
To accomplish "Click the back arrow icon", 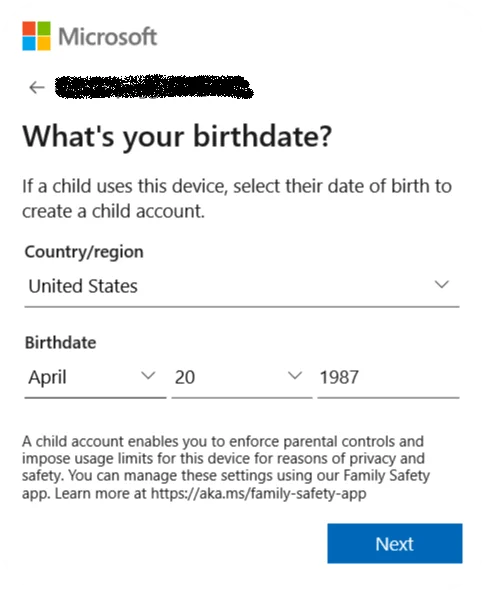I will coord(37,87).
